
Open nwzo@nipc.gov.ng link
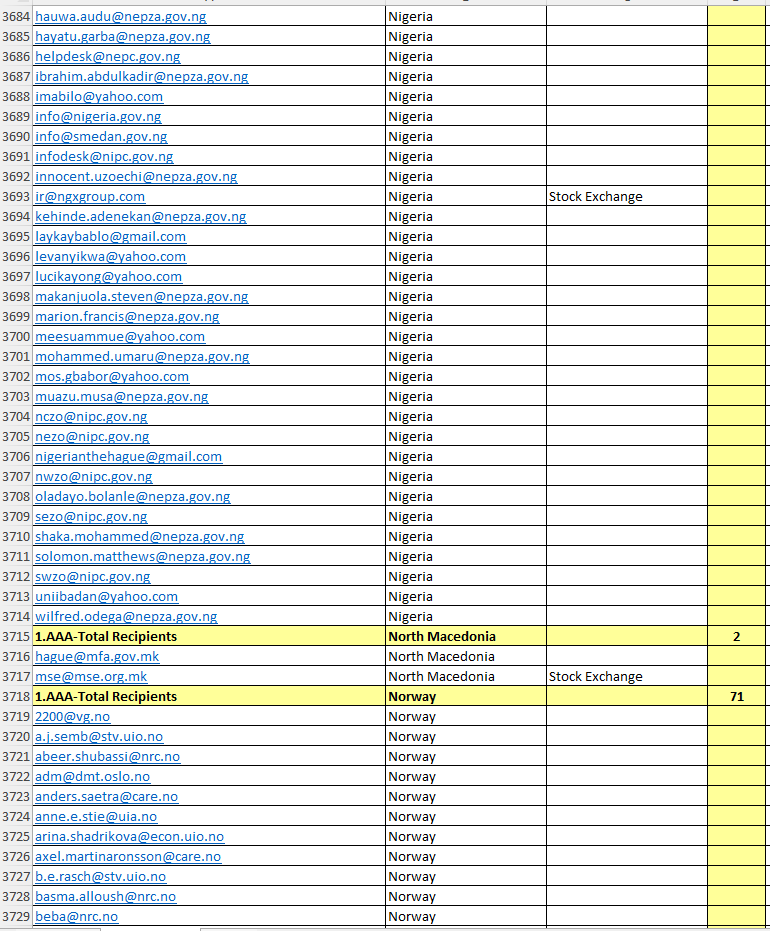pos(93,477)
